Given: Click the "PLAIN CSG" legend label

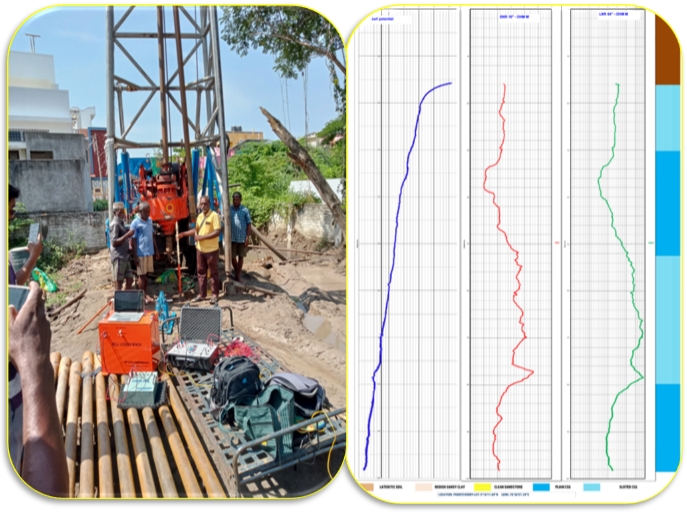Looking at the screenshot, I should pos(563,487).
